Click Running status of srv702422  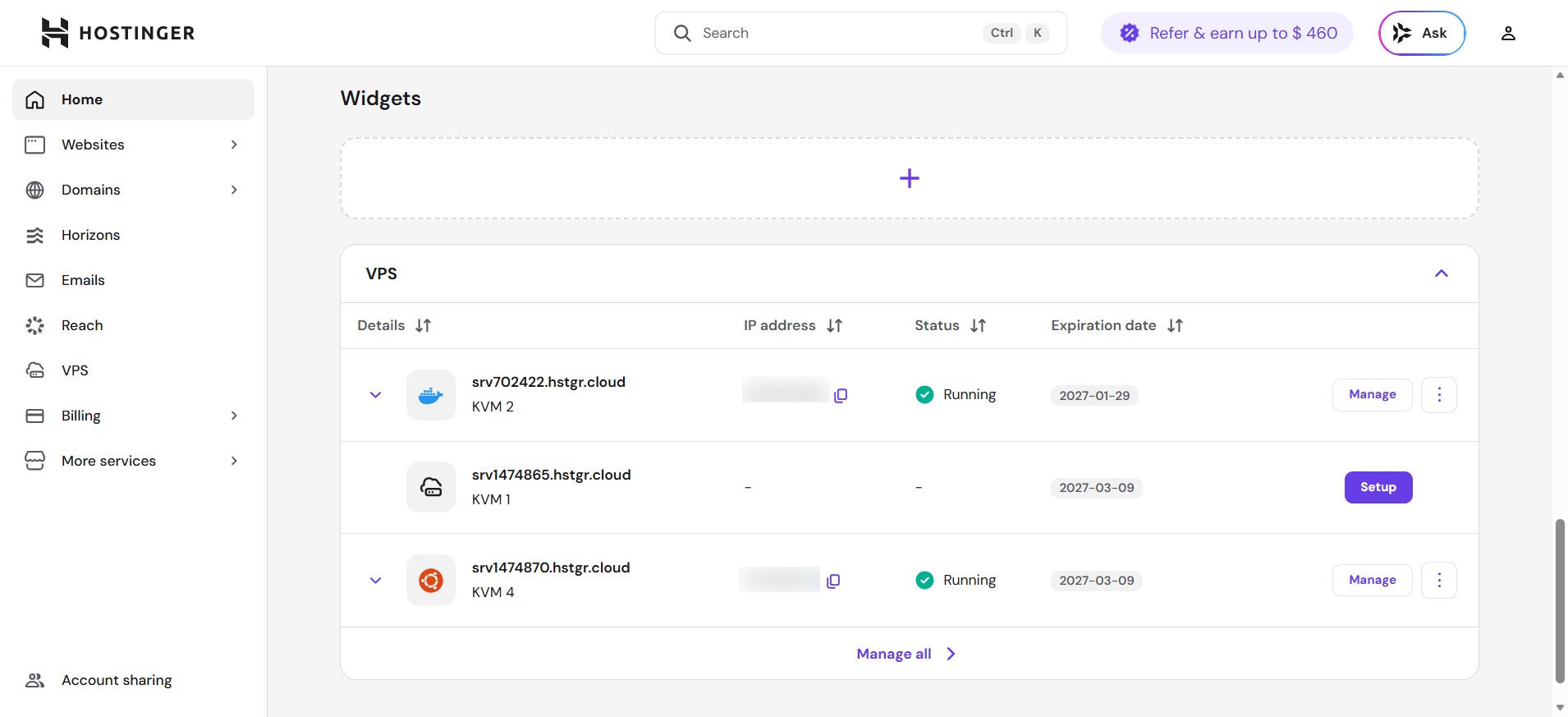click(956, 395)
